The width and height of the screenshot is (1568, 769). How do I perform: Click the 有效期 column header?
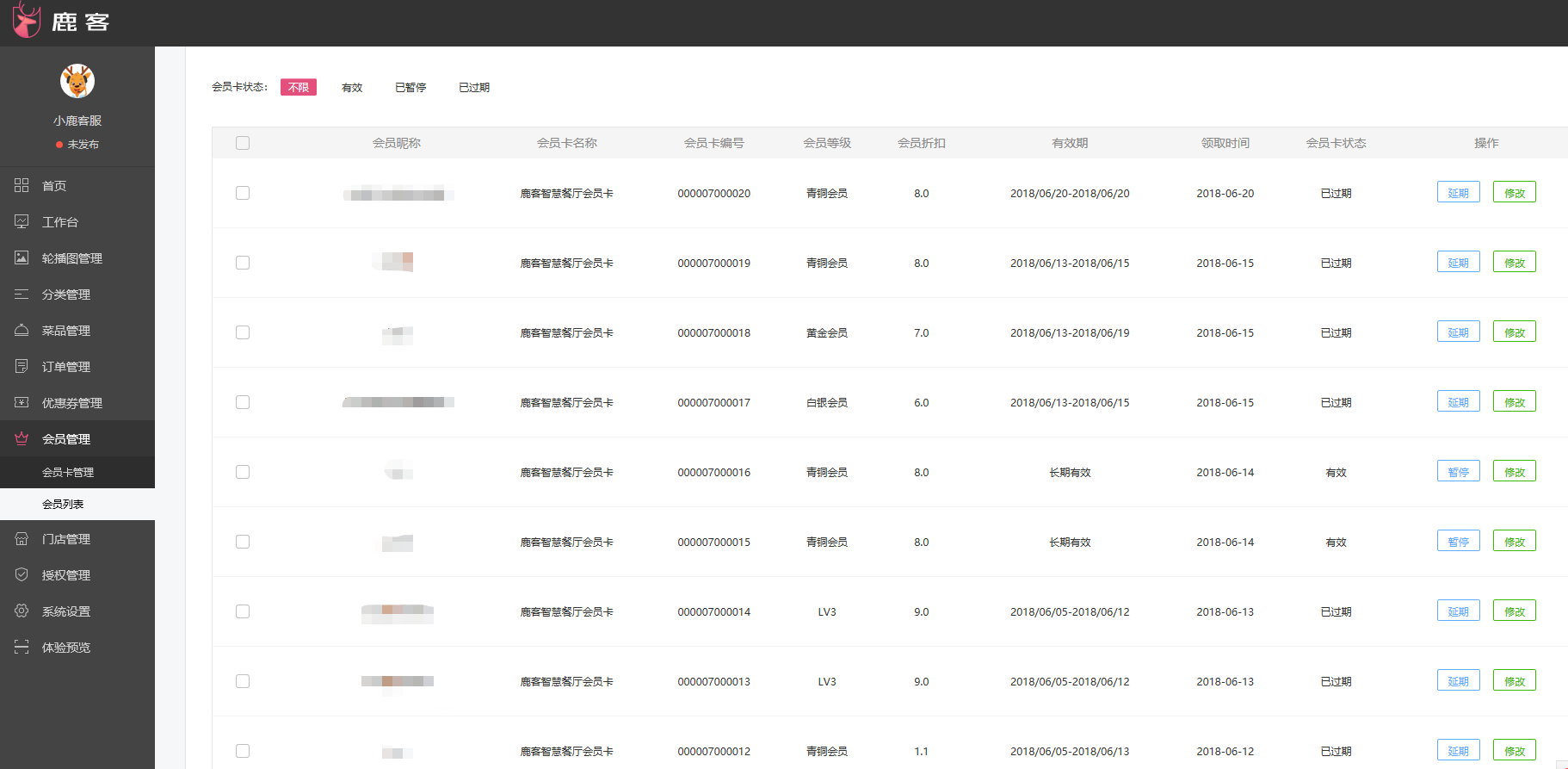[1070, 143]
